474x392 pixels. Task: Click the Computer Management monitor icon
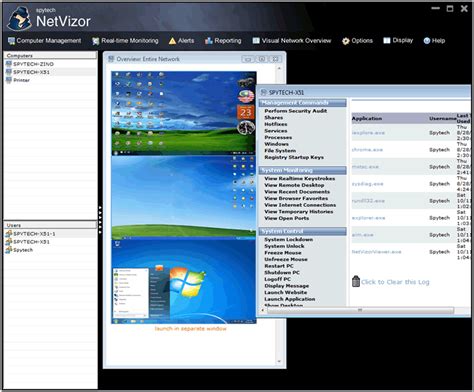(x=11, y=41)
